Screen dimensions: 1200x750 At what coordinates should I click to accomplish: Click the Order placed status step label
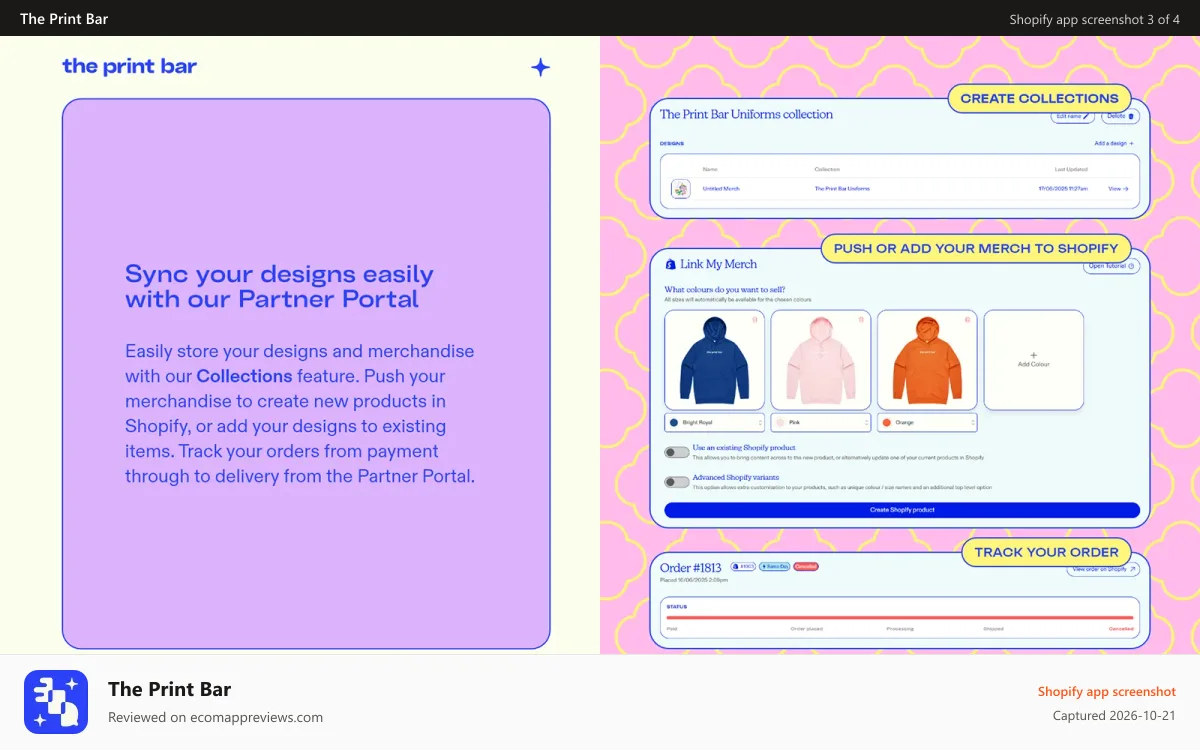806,629
